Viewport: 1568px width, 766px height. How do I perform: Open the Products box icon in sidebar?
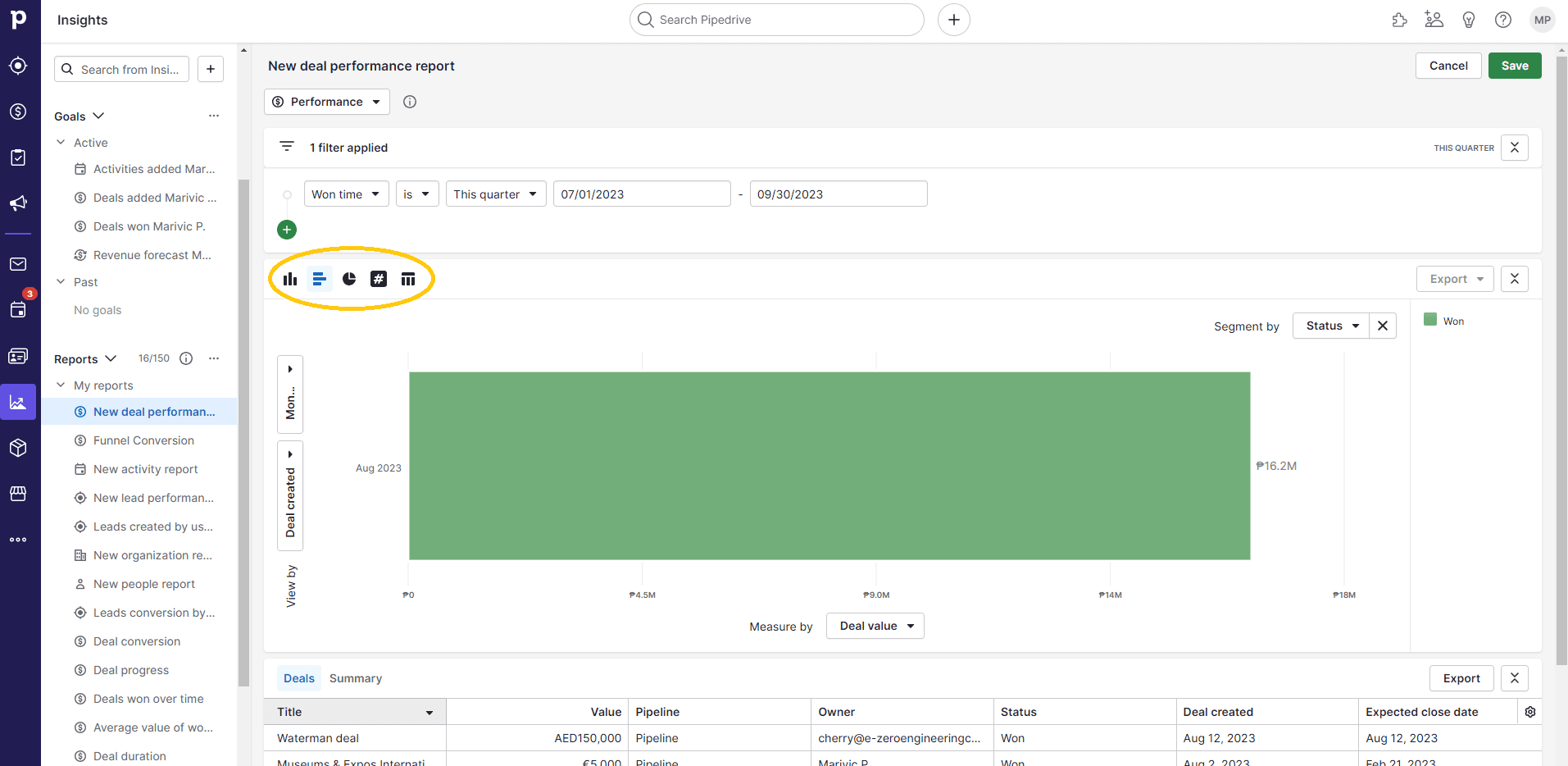click(18, 448)
